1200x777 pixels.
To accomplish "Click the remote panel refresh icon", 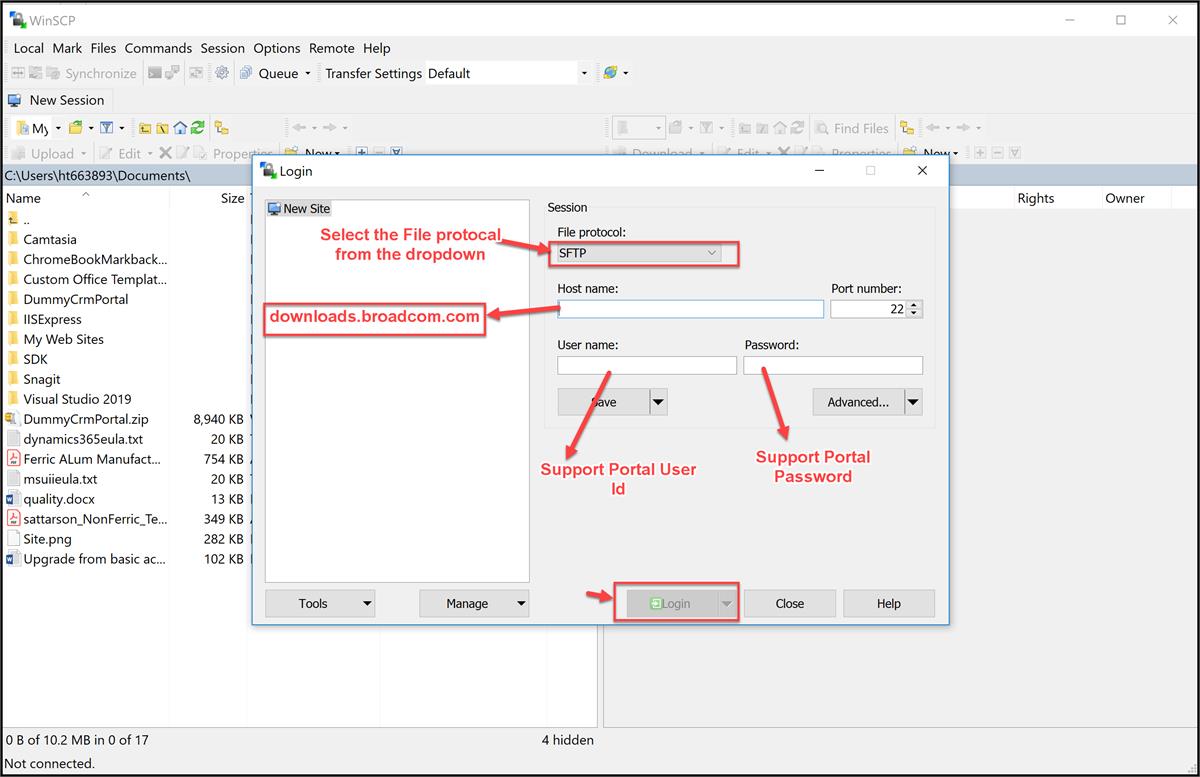I will 797,128.
